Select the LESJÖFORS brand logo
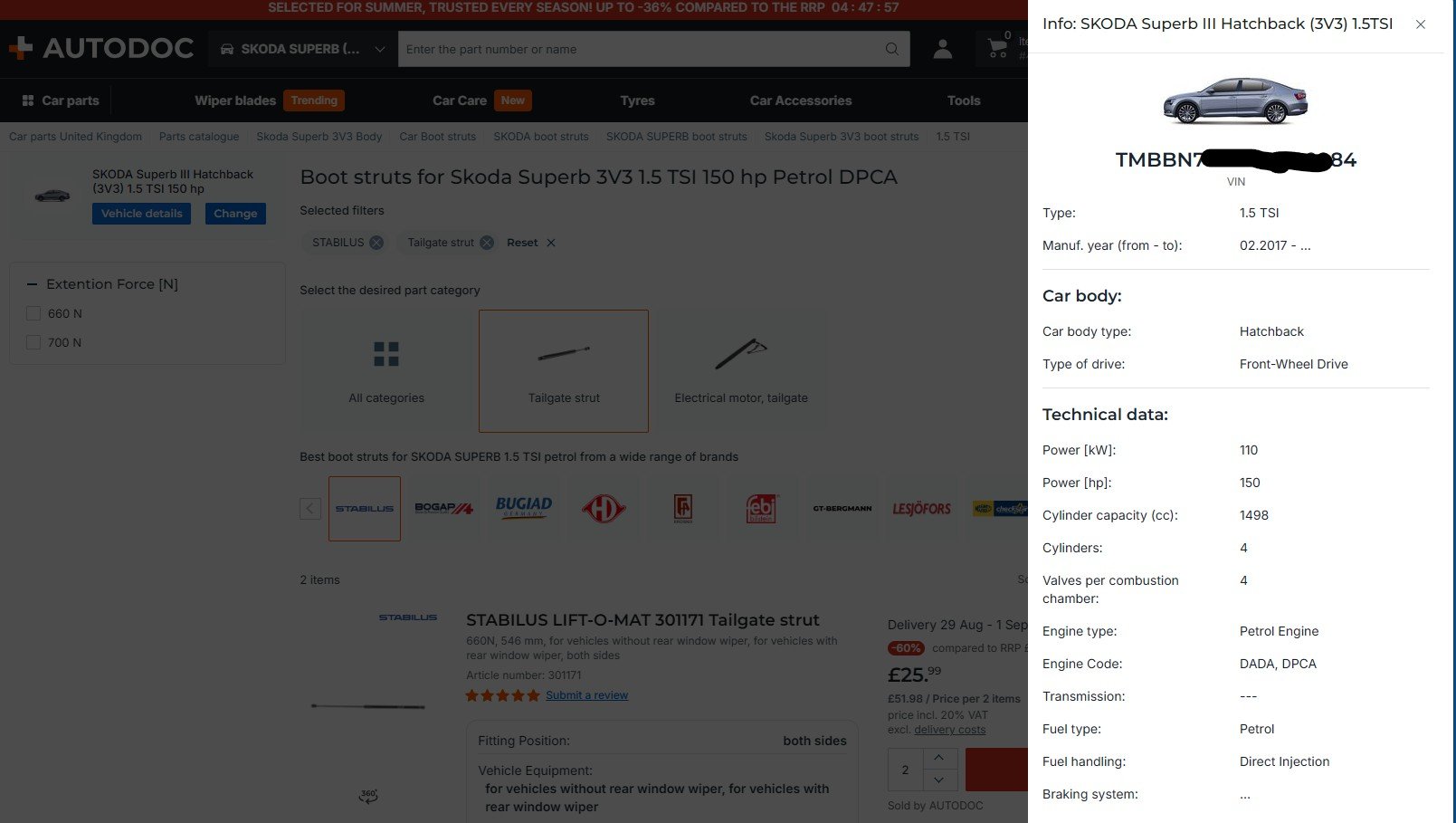 click(x=922, y=509)
